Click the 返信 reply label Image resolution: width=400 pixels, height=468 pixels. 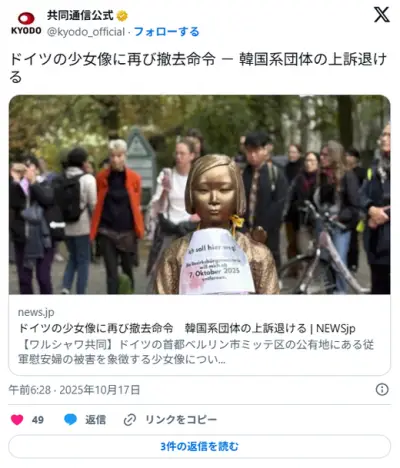coord(95,419)
